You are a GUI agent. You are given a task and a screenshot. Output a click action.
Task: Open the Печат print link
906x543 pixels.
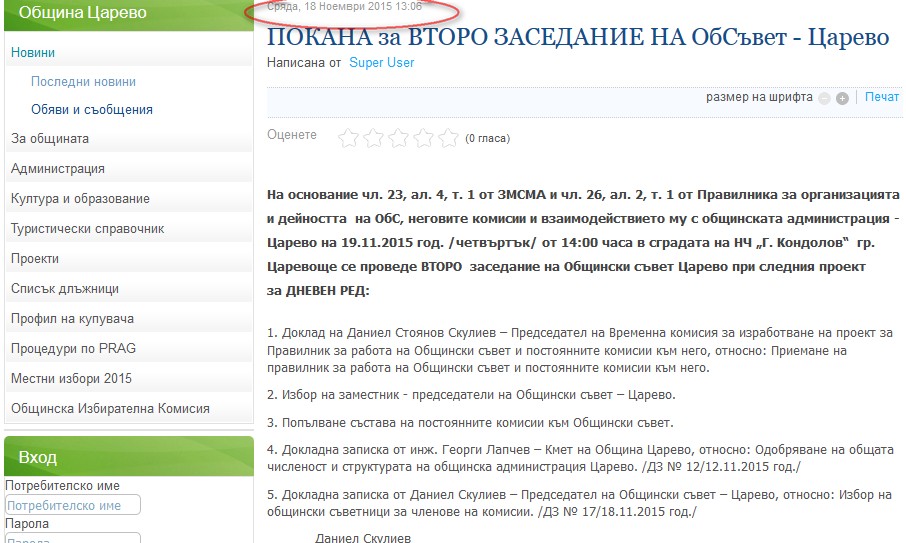tap(882, 97)
